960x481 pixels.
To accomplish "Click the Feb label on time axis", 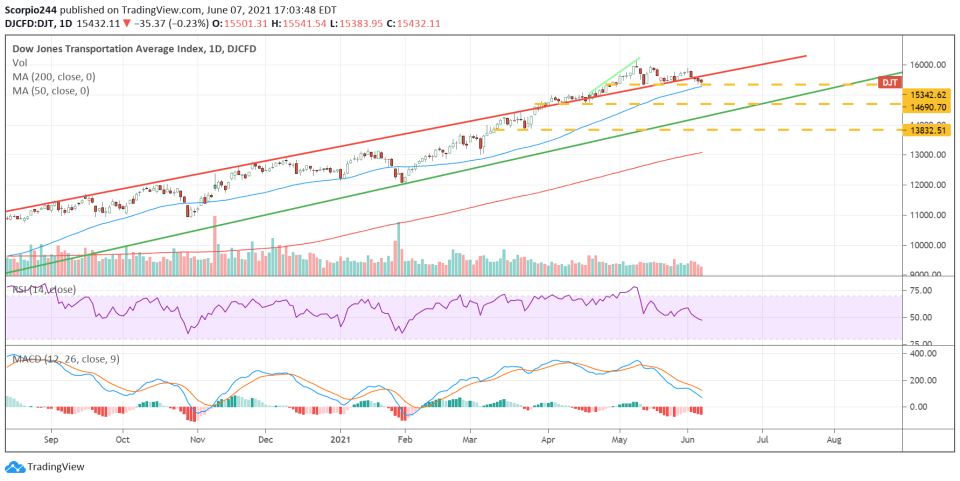I will tap(403, 439).
